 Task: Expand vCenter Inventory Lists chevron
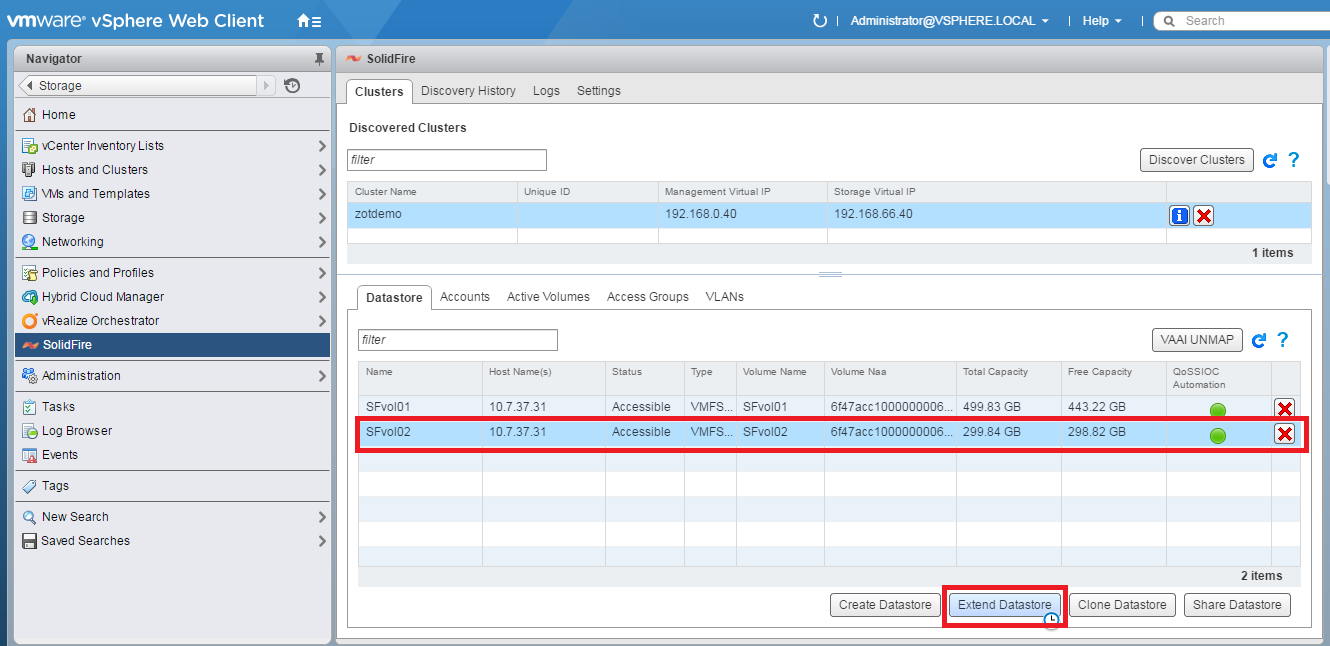(321, 146)
